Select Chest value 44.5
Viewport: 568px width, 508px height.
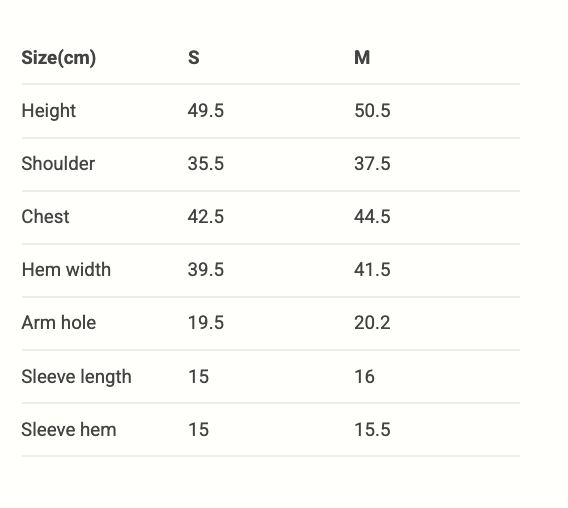point(372,217)
